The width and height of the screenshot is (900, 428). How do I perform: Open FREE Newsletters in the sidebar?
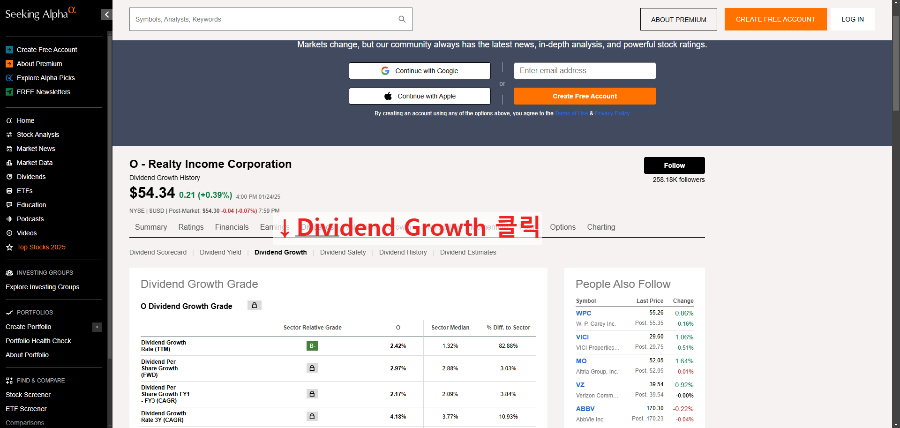(x=43, y=92)
